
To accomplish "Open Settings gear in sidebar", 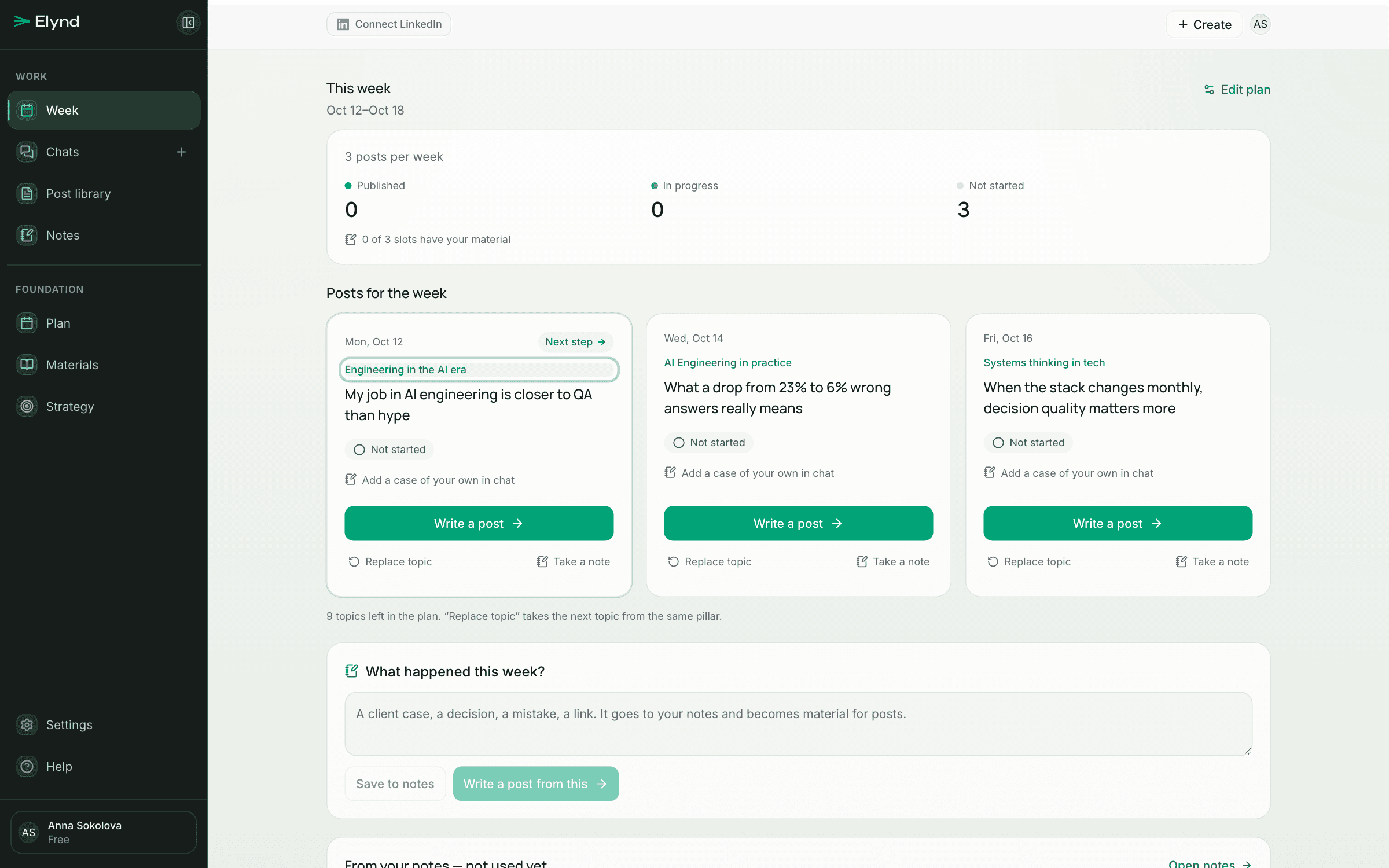I will click(x=104, y=724).
